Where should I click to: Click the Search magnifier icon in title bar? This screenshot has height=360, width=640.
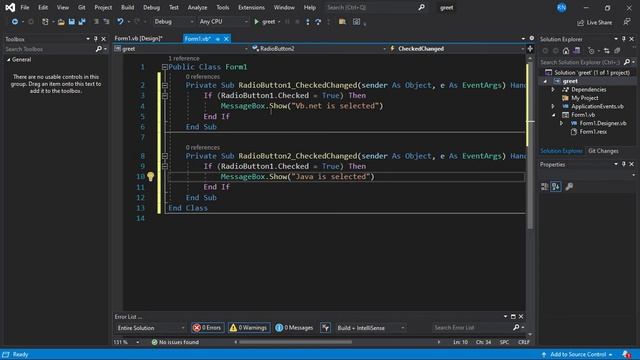click(421, 7)
